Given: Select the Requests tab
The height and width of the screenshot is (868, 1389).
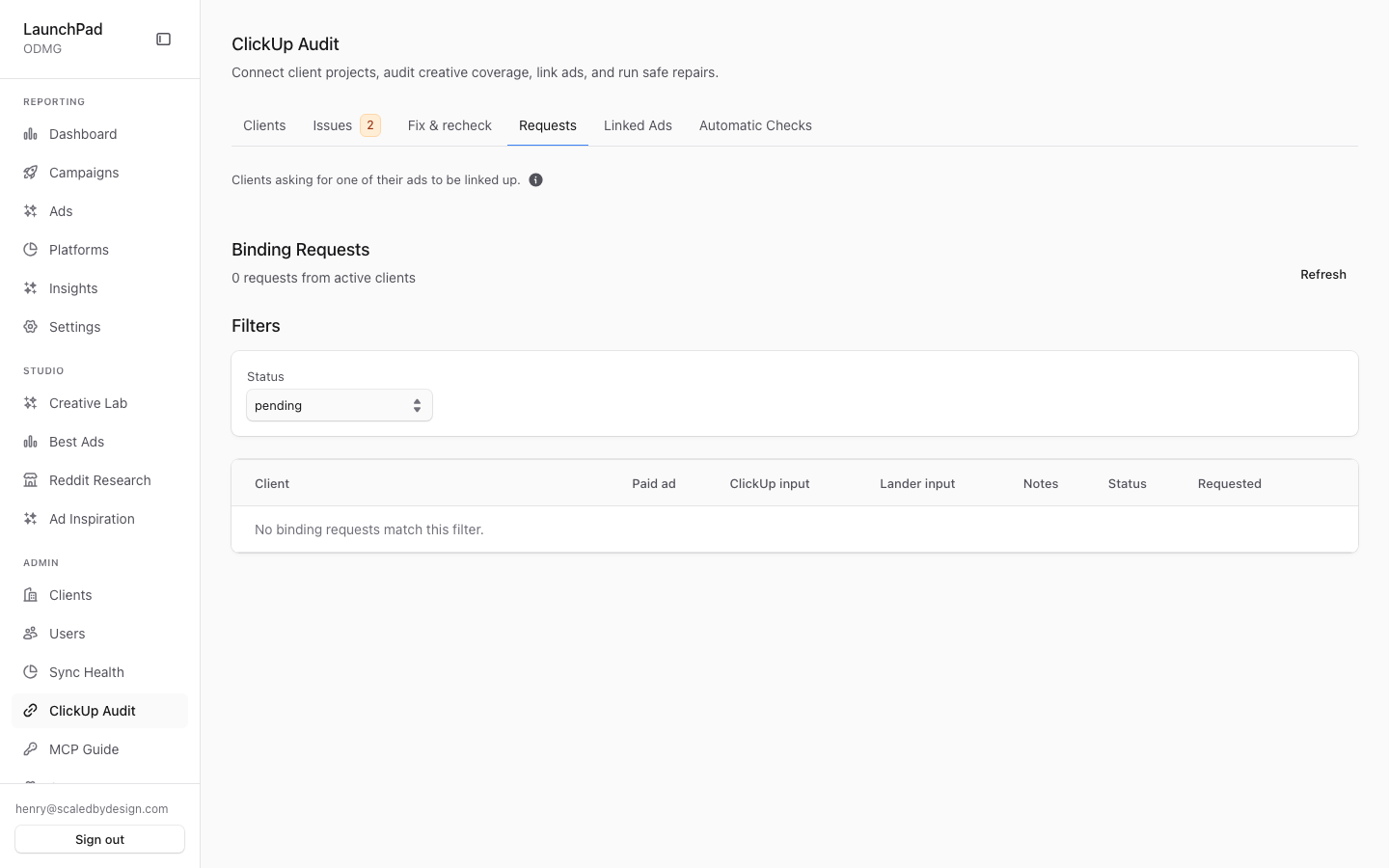Looking at the screenshot, I should click(548, 125).
